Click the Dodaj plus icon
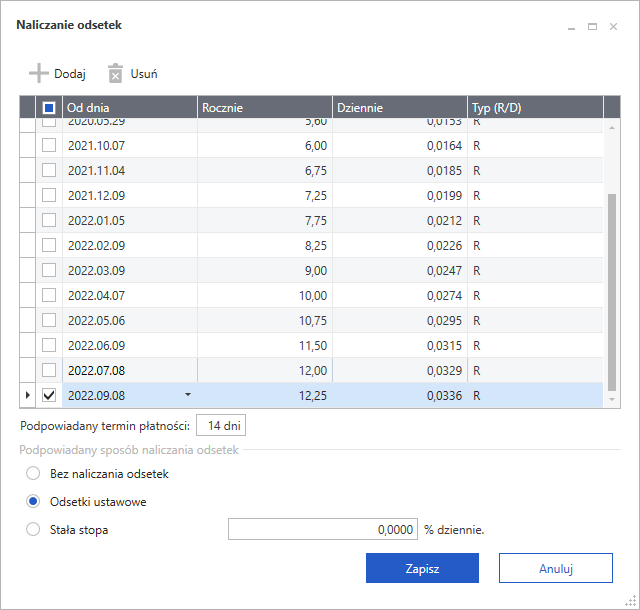This screenshot has height=610, width=640. pos(38,73)
